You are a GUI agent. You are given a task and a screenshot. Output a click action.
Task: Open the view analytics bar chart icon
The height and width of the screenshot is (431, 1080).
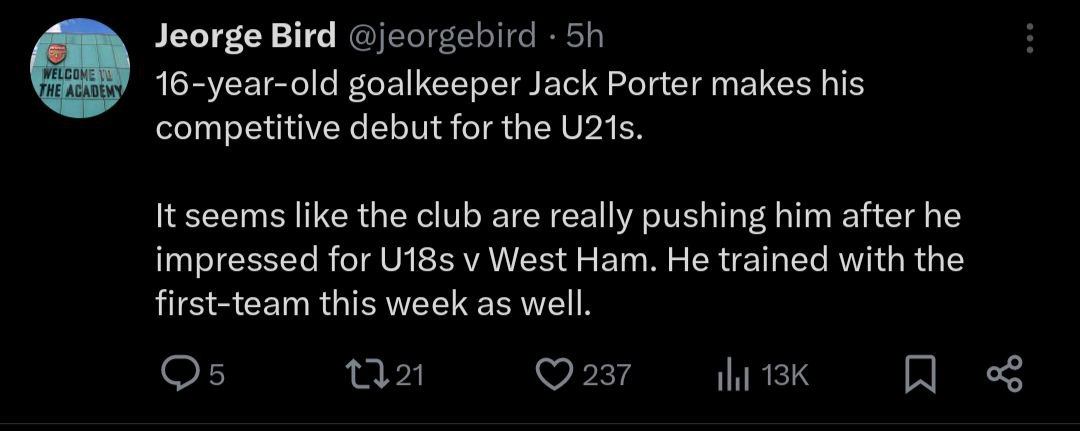pyautogui.click(x=733, y=375)
